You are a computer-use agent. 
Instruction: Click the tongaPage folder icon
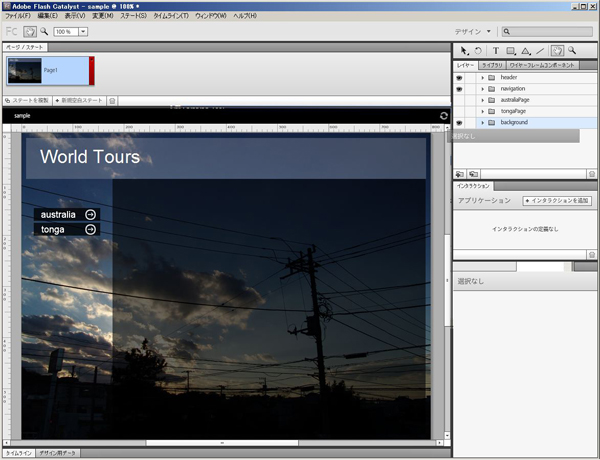[492, 111]
